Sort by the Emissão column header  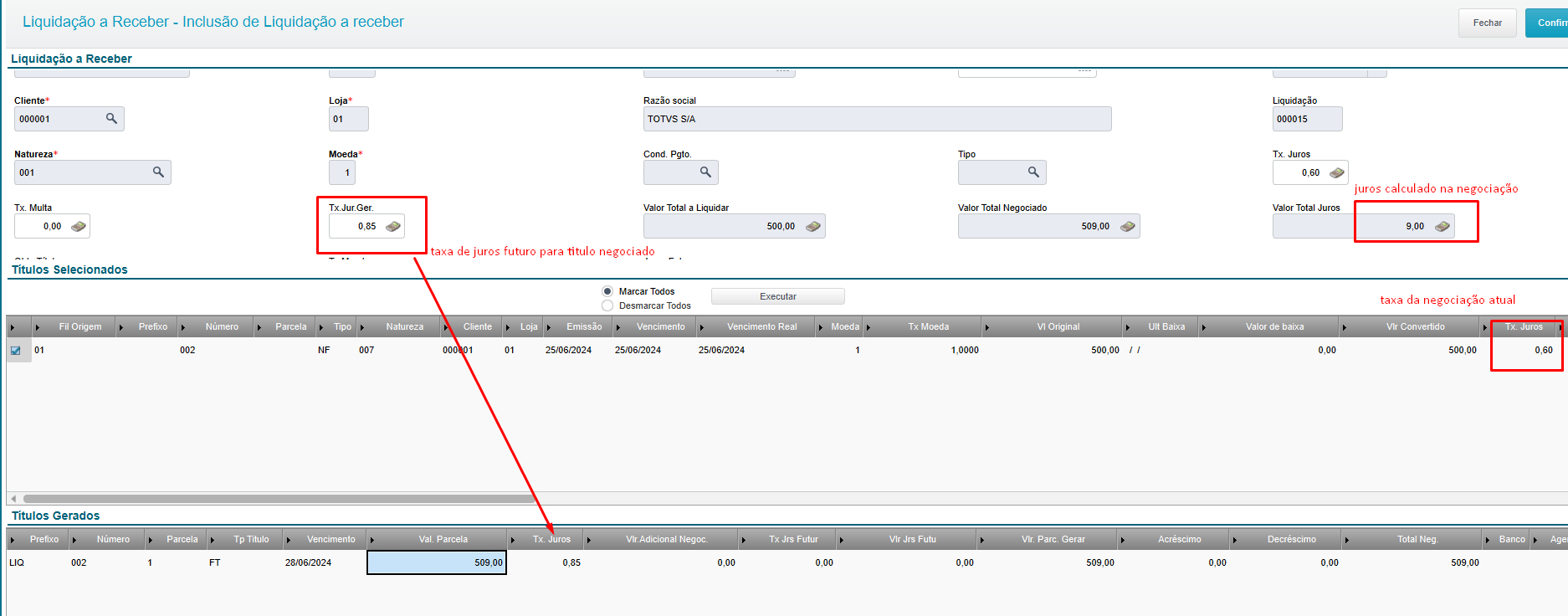[x=583, y=327]
